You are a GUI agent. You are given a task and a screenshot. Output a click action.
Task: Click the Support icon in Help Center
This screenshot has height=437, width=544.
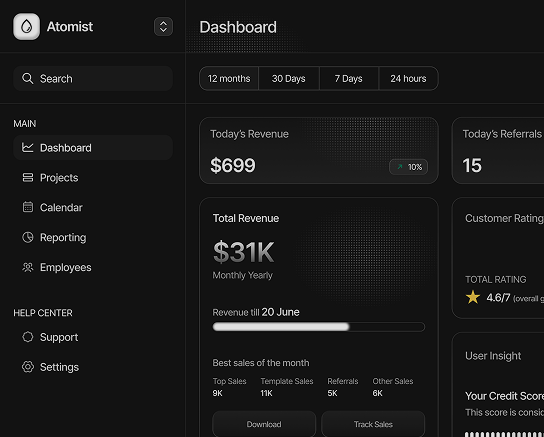[x=28, y=337]
